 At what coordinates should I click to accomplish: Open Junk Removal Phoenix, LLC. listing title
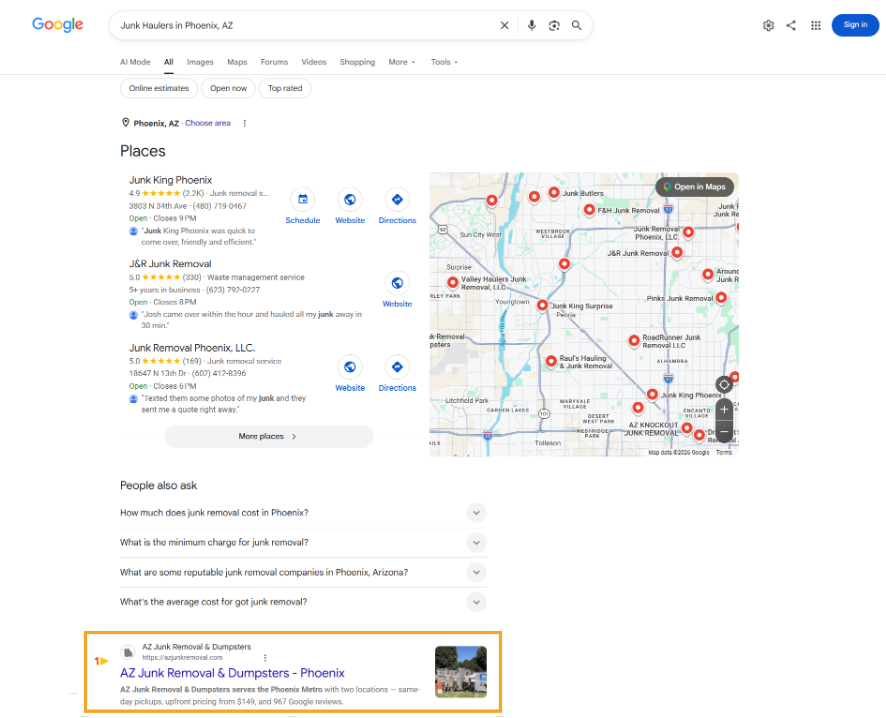192,348
